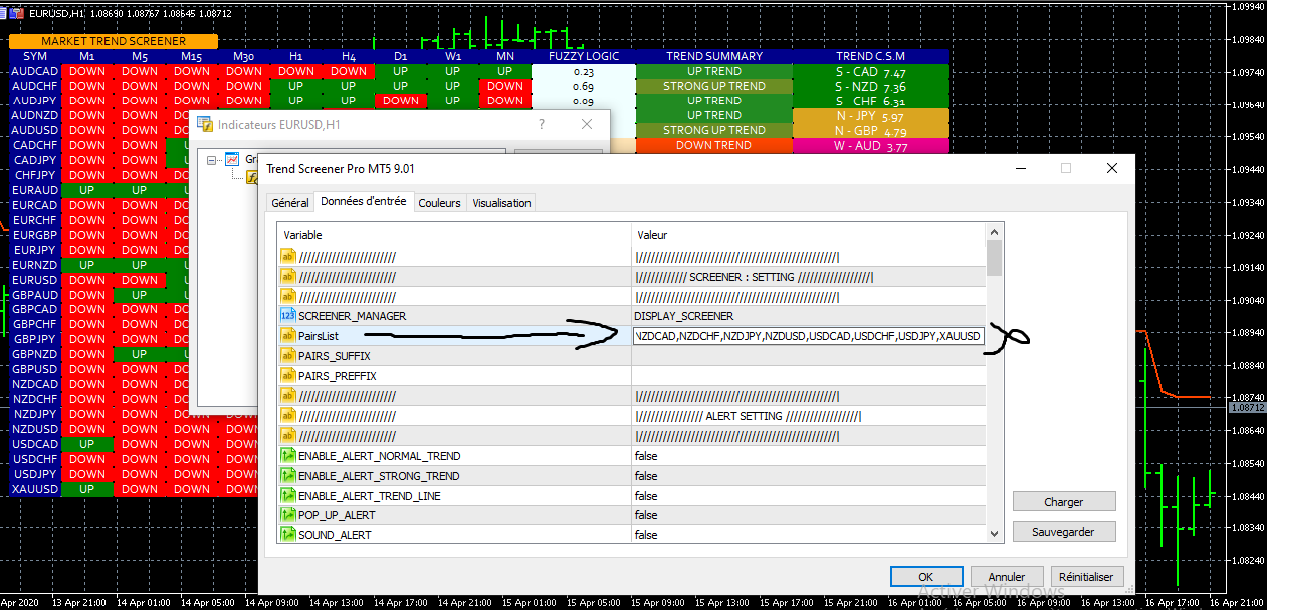The height and width of the screenshot is (611, 1299).
Task: Change the false value of POP_UP_ALERT
Action: (x=808, y=515)
